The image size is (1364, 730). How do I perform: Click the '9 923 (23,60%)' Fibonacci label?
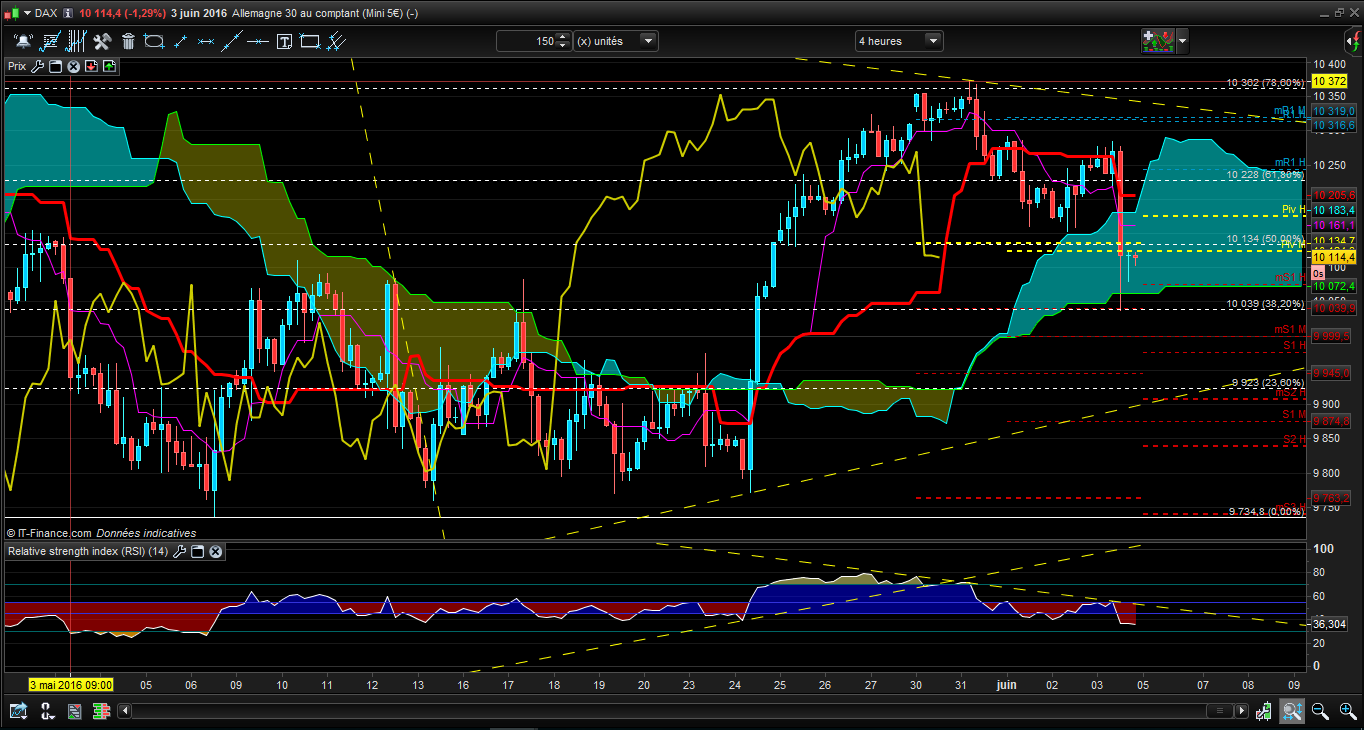click(x=1267, y=383)
